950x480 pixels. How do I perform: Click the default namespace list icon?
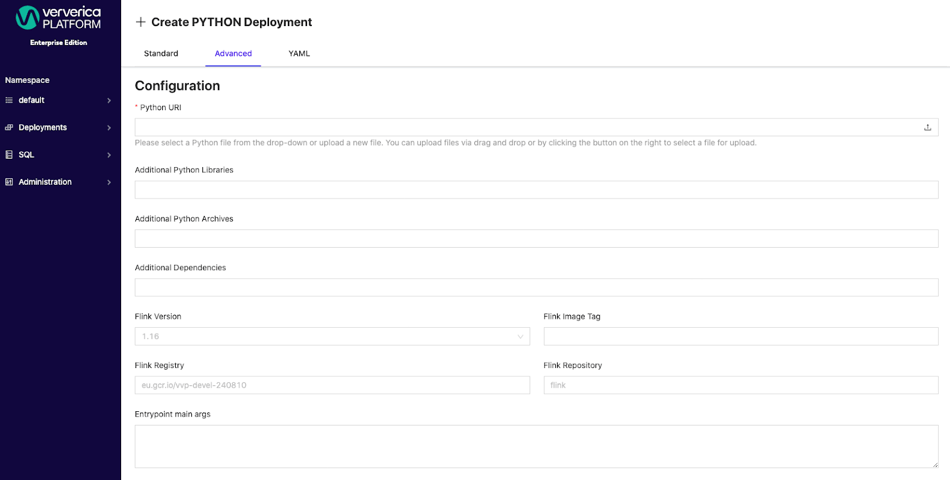tap(8, 100)
